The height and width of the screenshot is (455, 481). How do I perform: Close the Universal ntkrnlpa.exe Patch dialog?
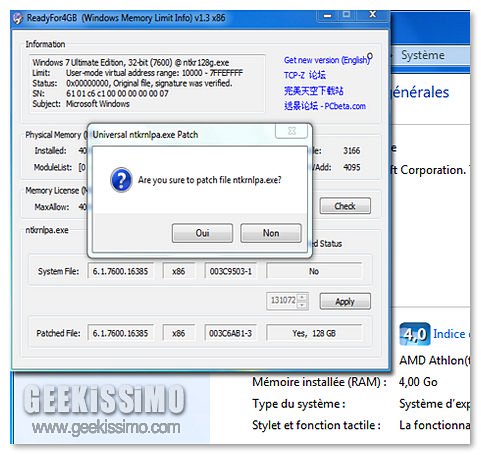click(x=291, y=131)
